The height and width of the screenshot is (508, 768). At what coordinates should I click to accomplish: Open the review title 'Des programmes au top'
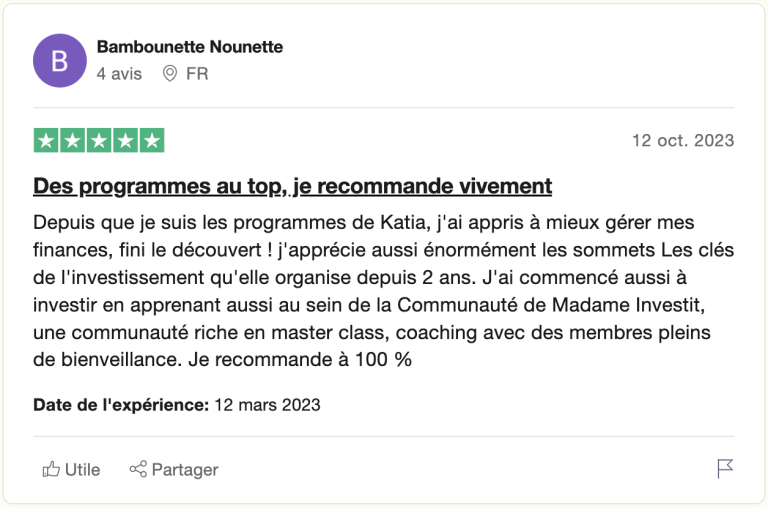pos(292,186)
